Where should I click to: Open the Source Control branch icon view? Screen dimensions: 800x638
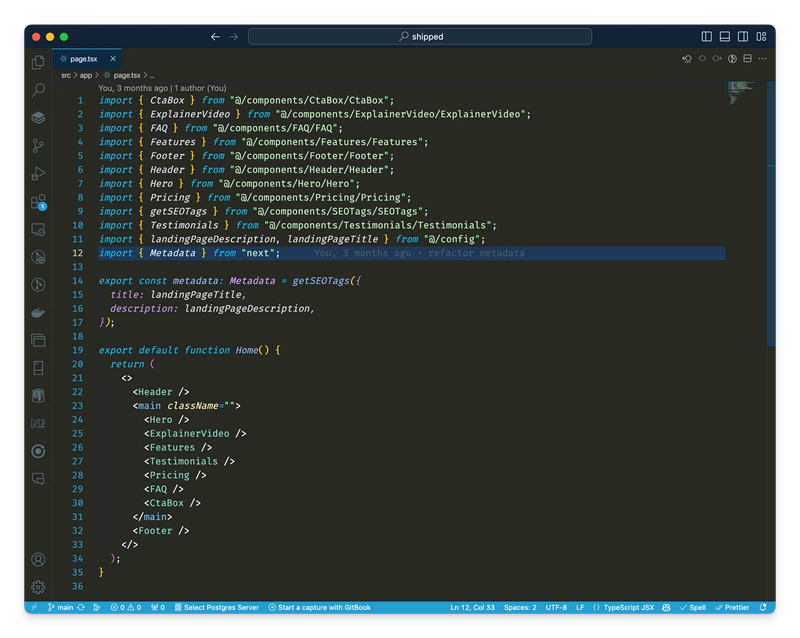[x=38, y=146]
